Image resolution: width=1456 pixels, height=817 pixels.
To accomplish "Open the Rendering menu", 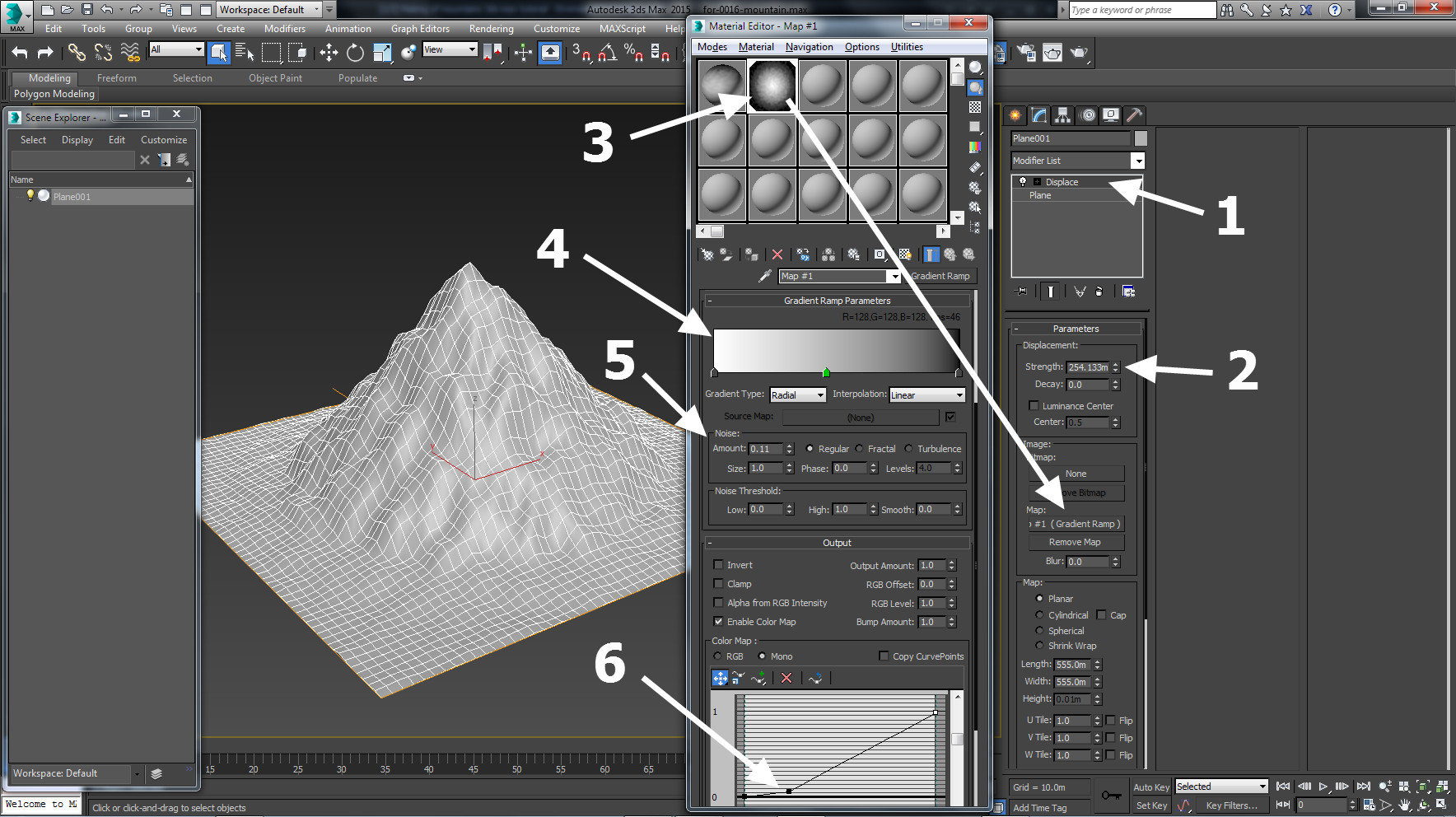I will tap(491, 29).
